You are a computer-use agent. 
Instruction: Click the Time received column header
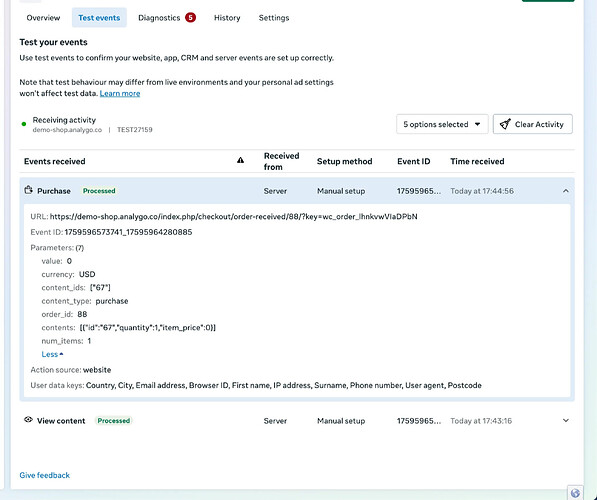[477, 161]
